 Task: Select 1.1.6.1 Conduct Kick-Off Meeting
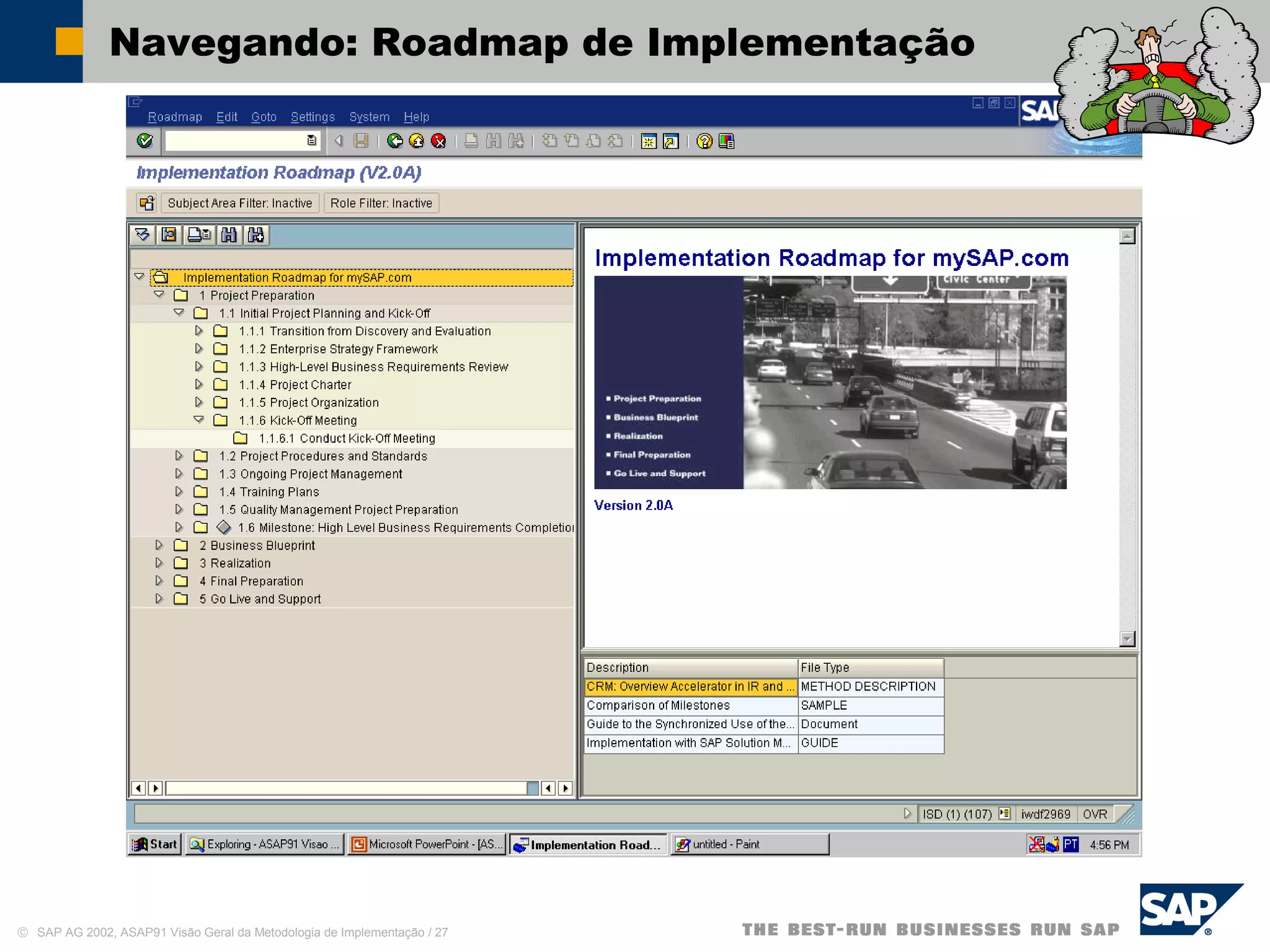(x=347, y=439)
